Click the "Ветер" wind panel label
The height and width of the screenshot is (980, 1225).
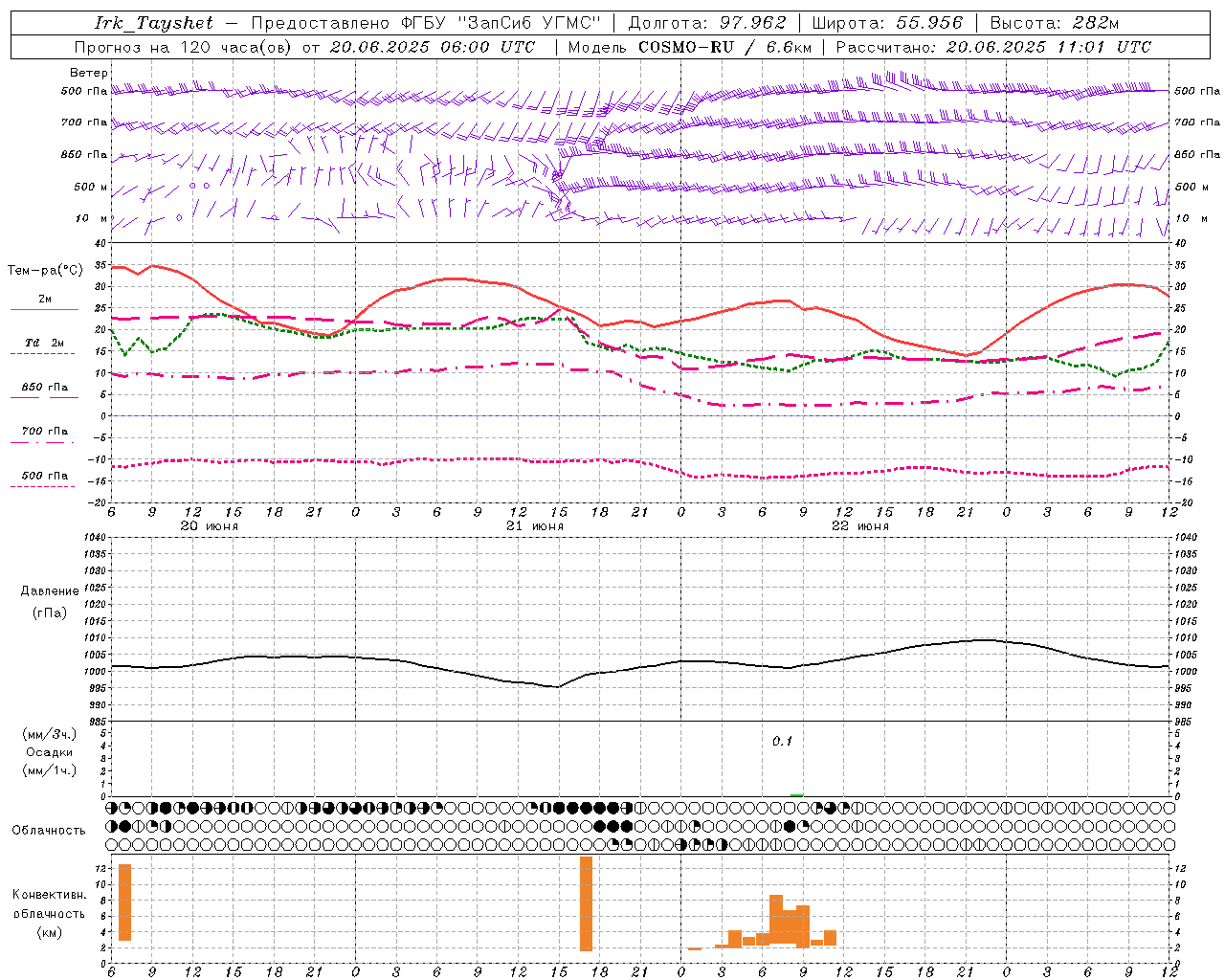pyautogui.click(x=89, y=73)
